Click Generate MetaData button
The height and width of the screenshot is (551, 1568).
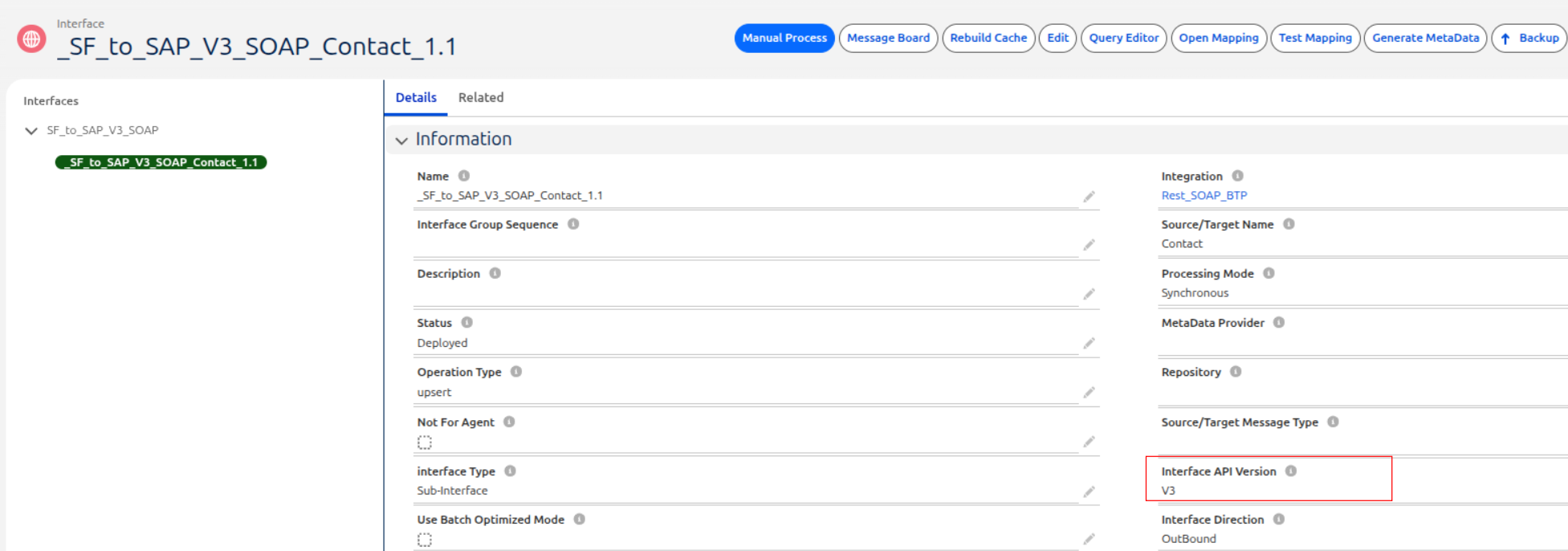click(x=1425, y=38)
